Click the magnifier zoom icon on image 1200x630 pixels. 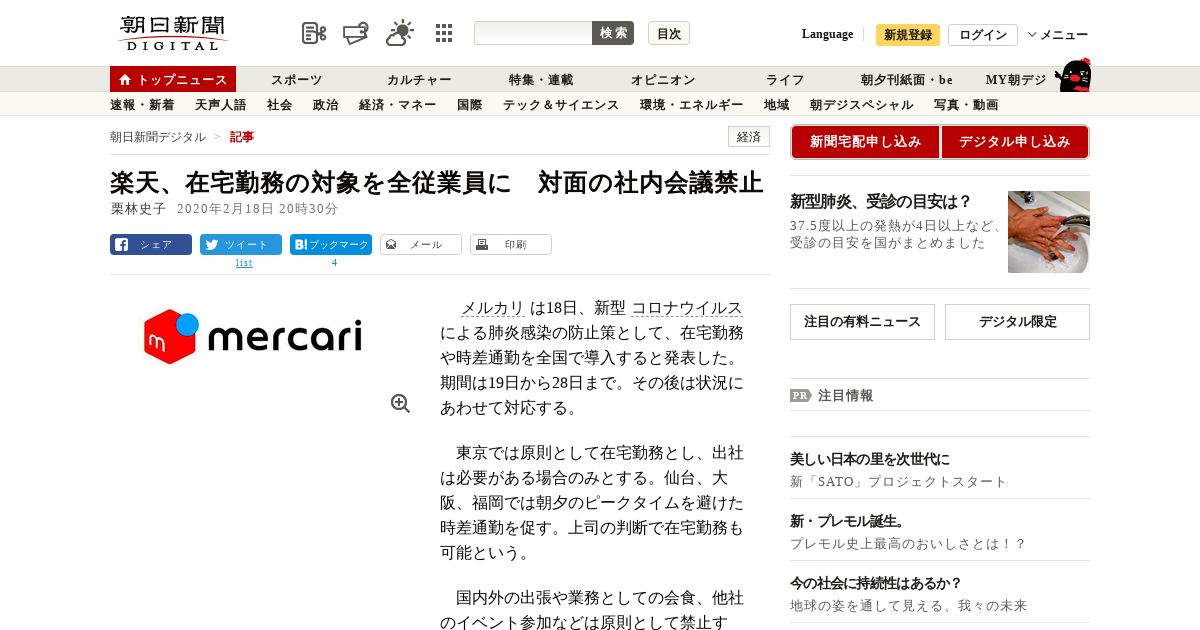pyautogui.click(x=401, y=403)
